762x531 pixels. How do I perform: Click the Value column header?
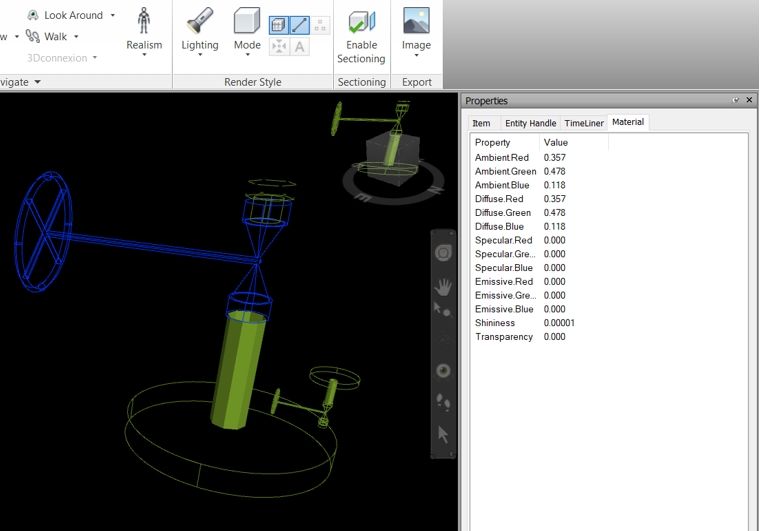coord(554,143)
